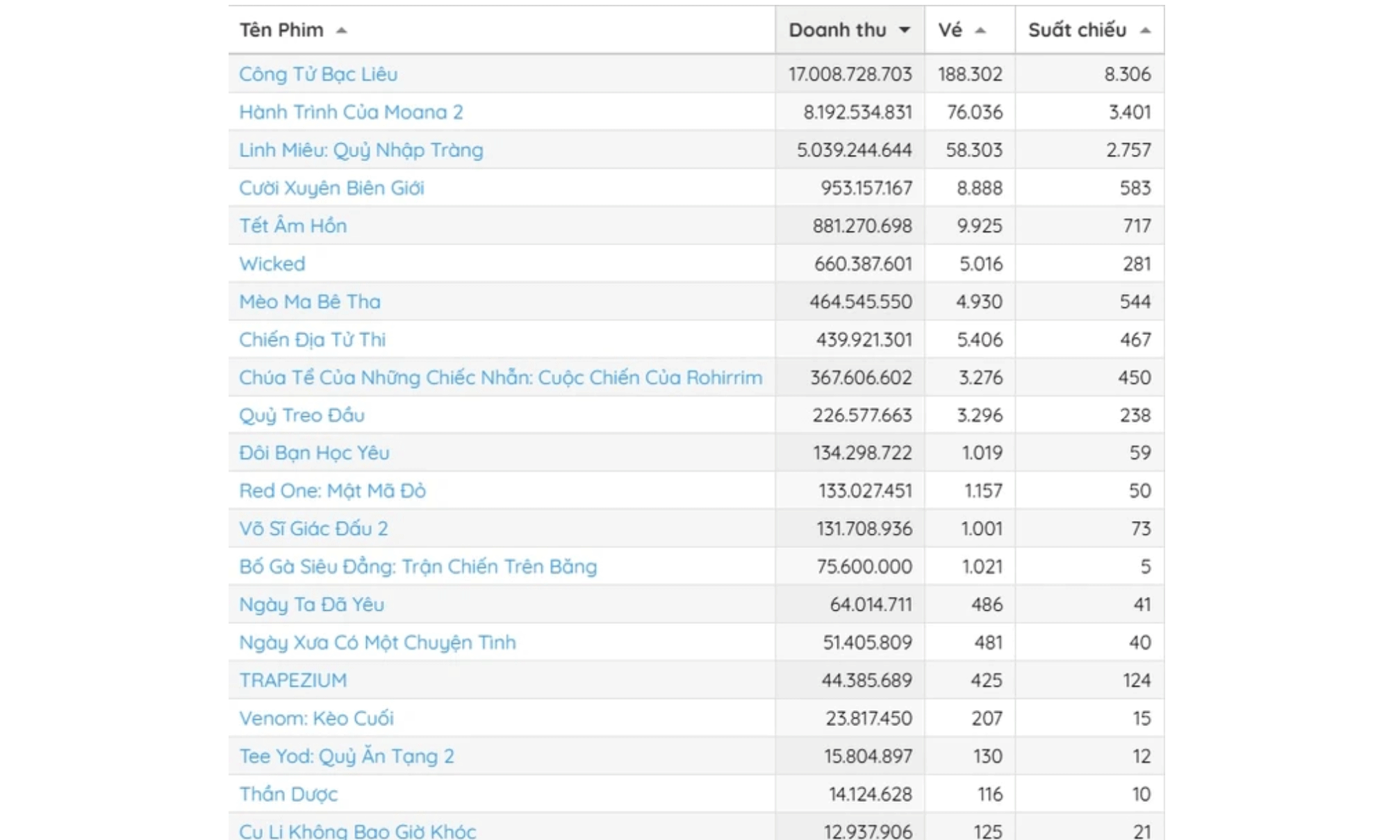Open Bố Gà Siêu Đẳng link
Viewport: 1400px width, 840px height.
click(418, 567)
